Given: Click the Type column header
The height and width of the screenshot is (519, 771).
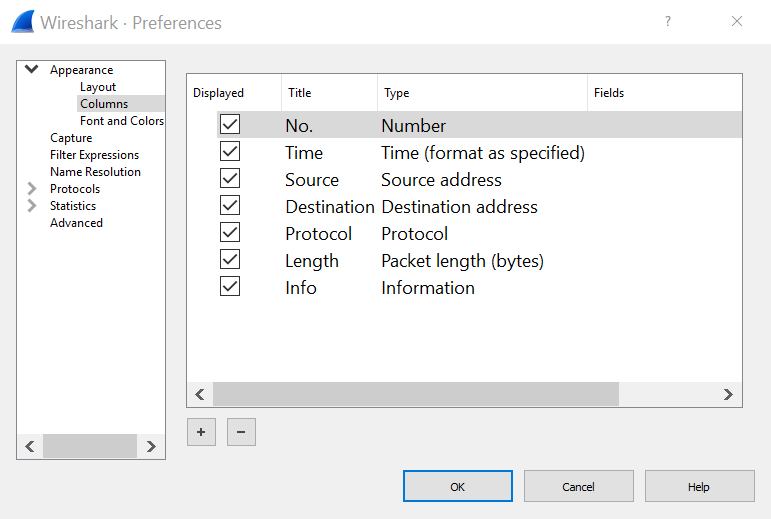Looking at the screenshot, I should [397, 93].
